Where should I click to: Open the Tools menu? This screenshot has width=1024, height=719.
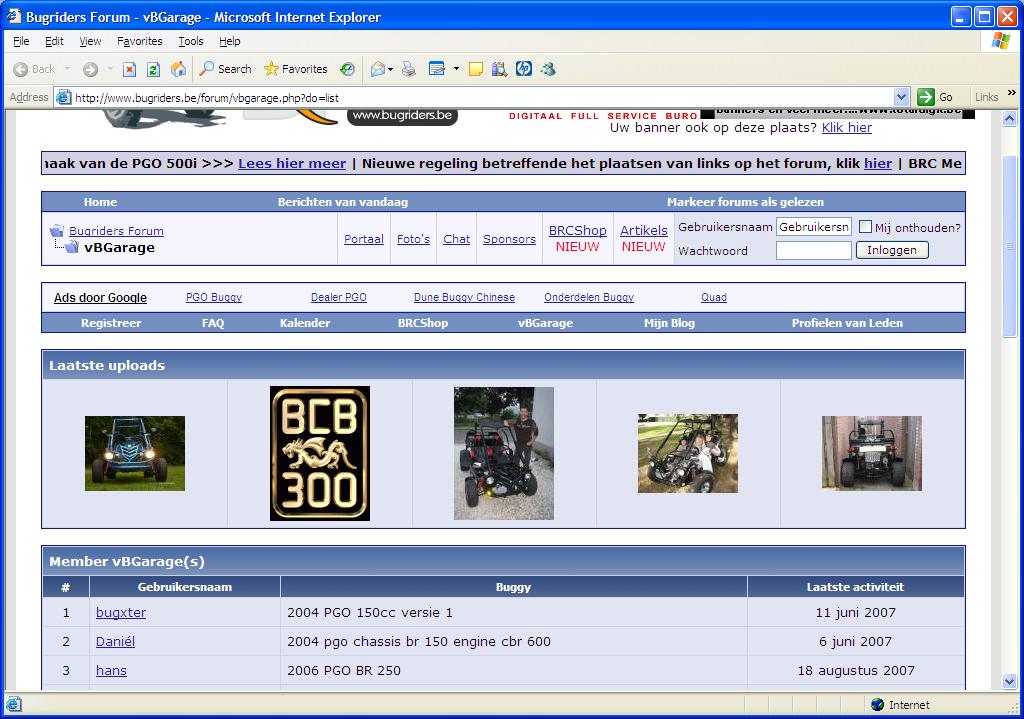point(190,41)
